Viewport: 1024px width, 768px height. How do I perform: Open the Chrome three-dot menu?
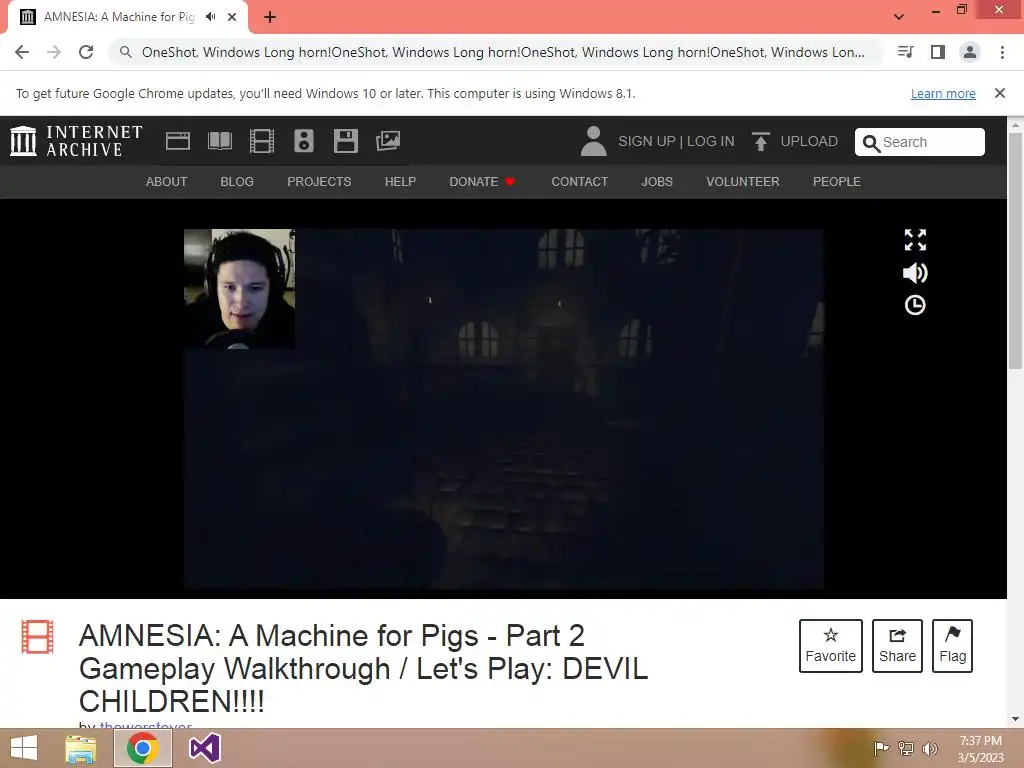(1002, 52)
